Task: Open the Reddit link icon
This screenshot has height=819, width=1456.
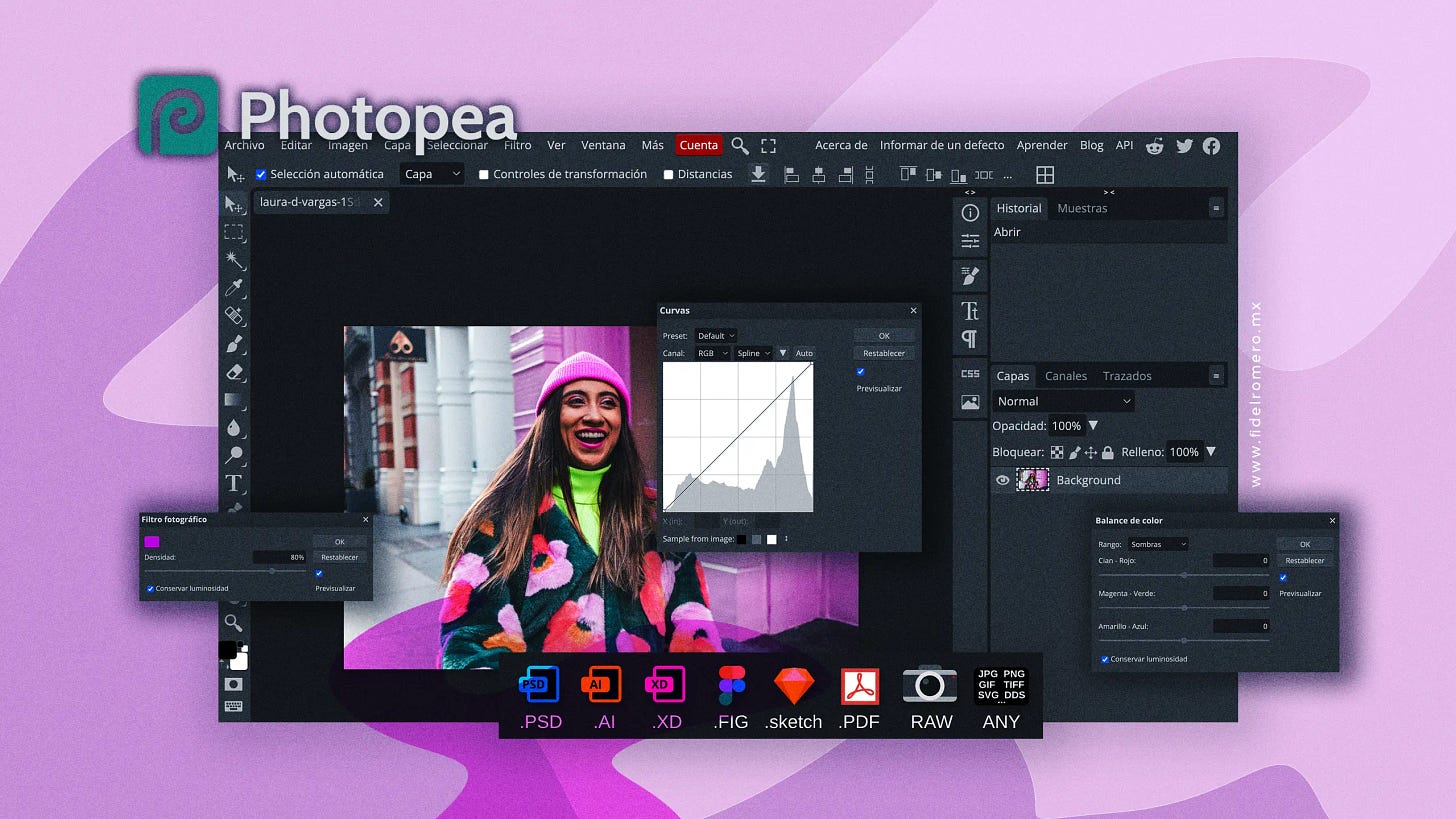Action: coord(1155,146)
